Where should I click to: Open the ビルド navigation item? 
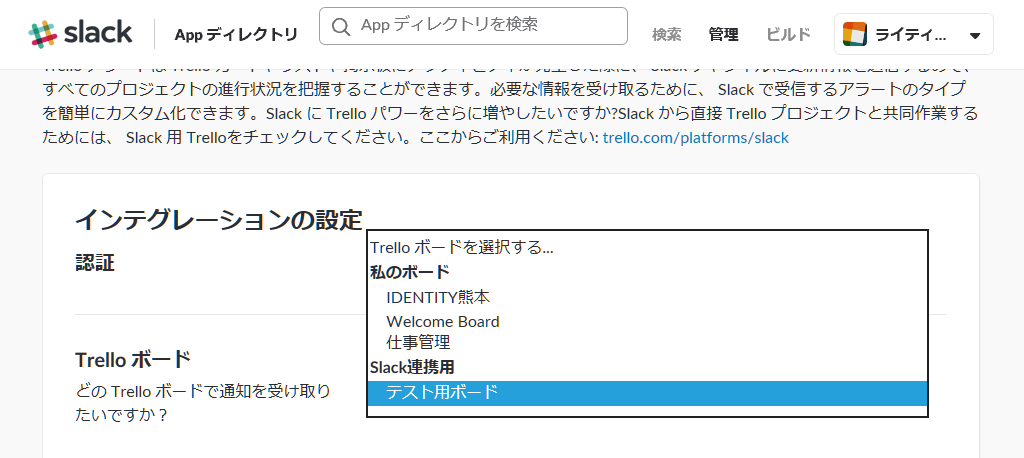[788, 35]
